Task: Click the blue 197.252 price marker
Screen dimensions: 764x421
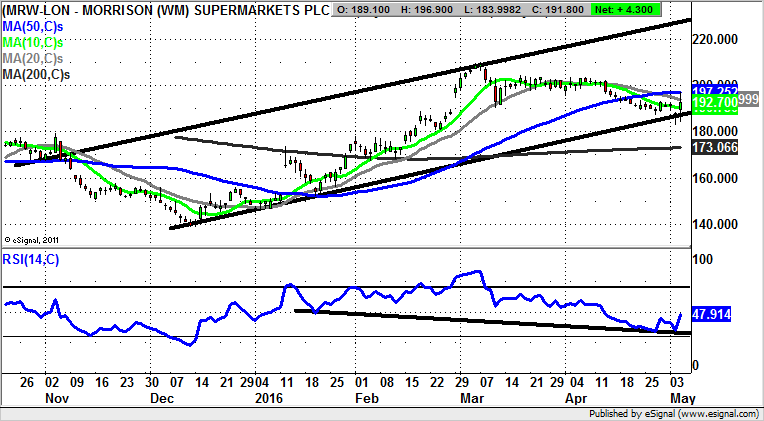Action: pos(712,92)
